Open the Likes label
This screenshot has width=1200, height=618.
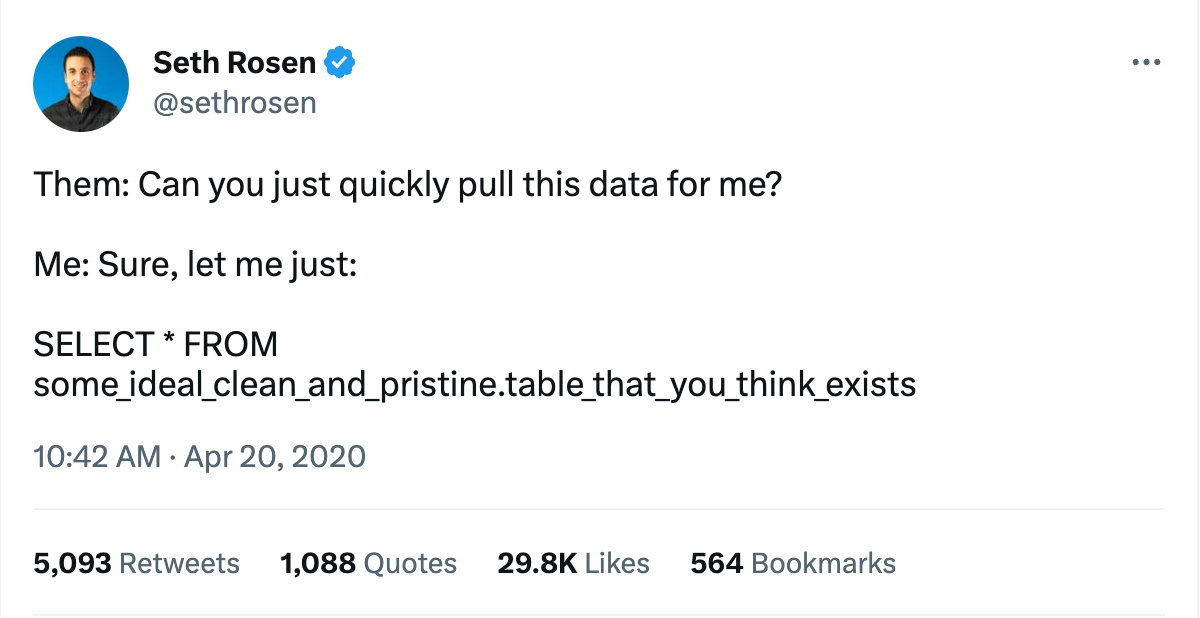[x=617, y=563]
